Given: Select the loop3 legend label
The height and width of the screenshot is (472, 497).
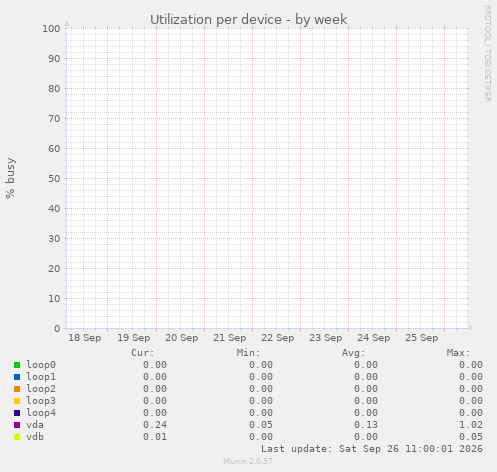Looking at the screenshot, I should tap(41, 401).
